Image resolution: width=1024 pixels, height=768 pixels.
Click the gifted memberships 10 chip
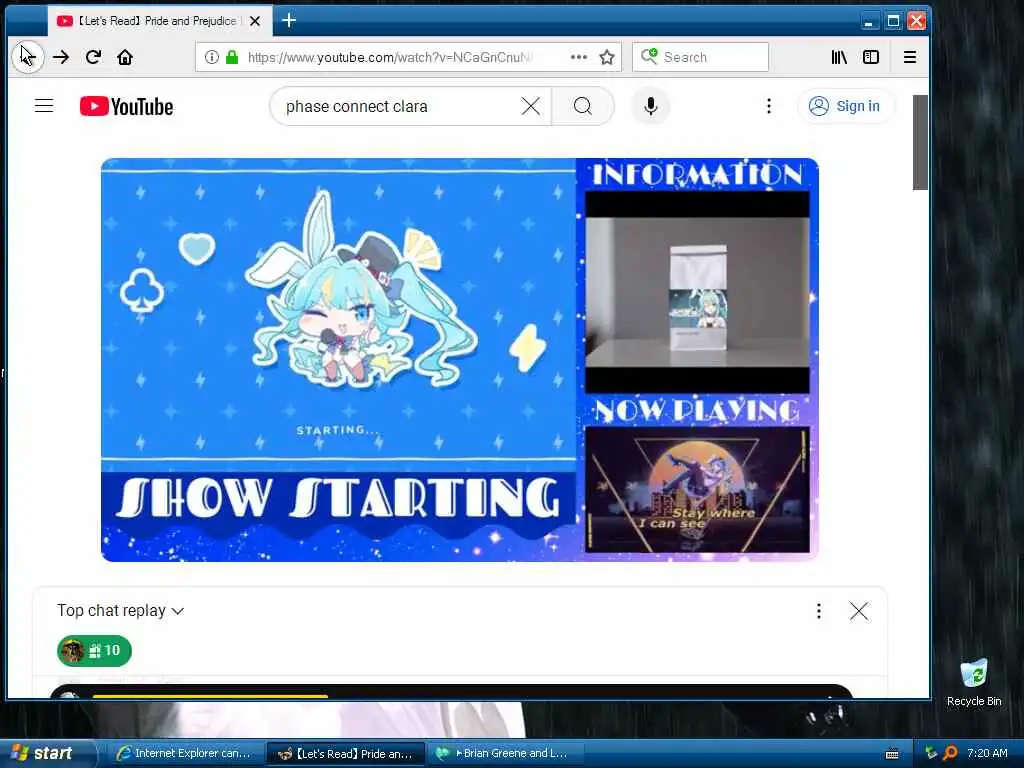point(95,650)
